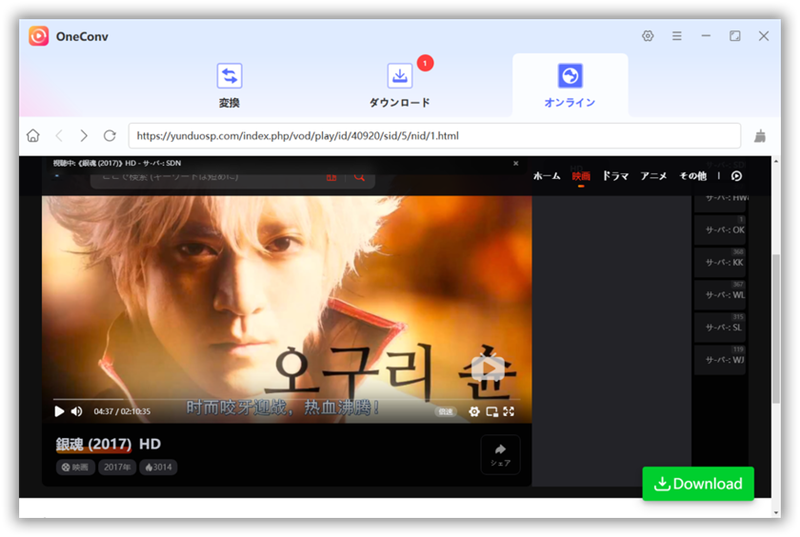Open the hamburger menu icon
800x537 pixels.
tap(677, 36)
